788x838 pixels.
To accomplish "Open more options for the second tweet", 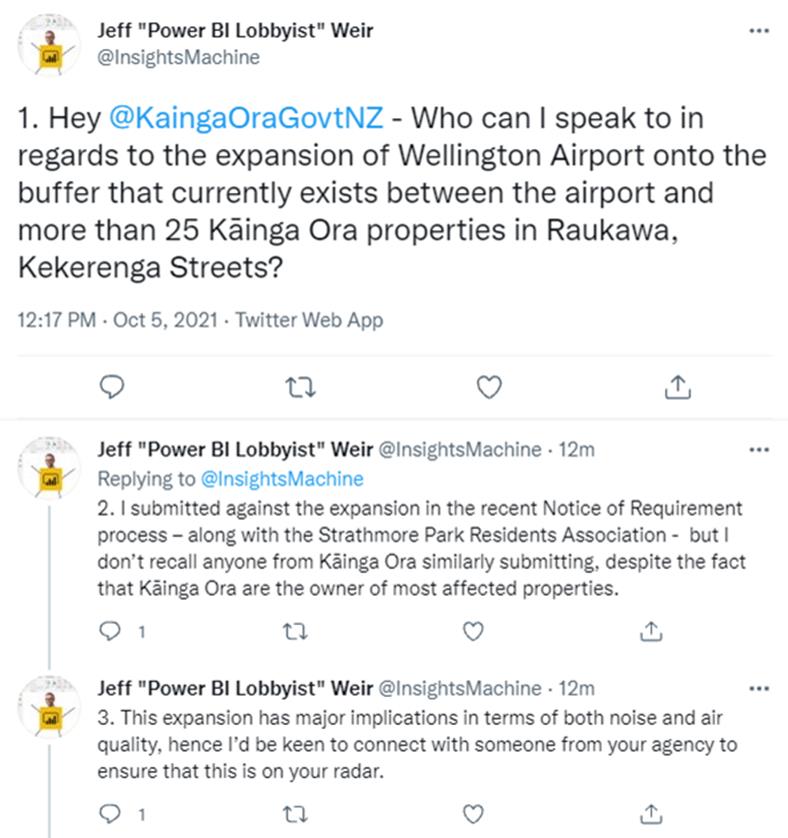I will point(760,449).
